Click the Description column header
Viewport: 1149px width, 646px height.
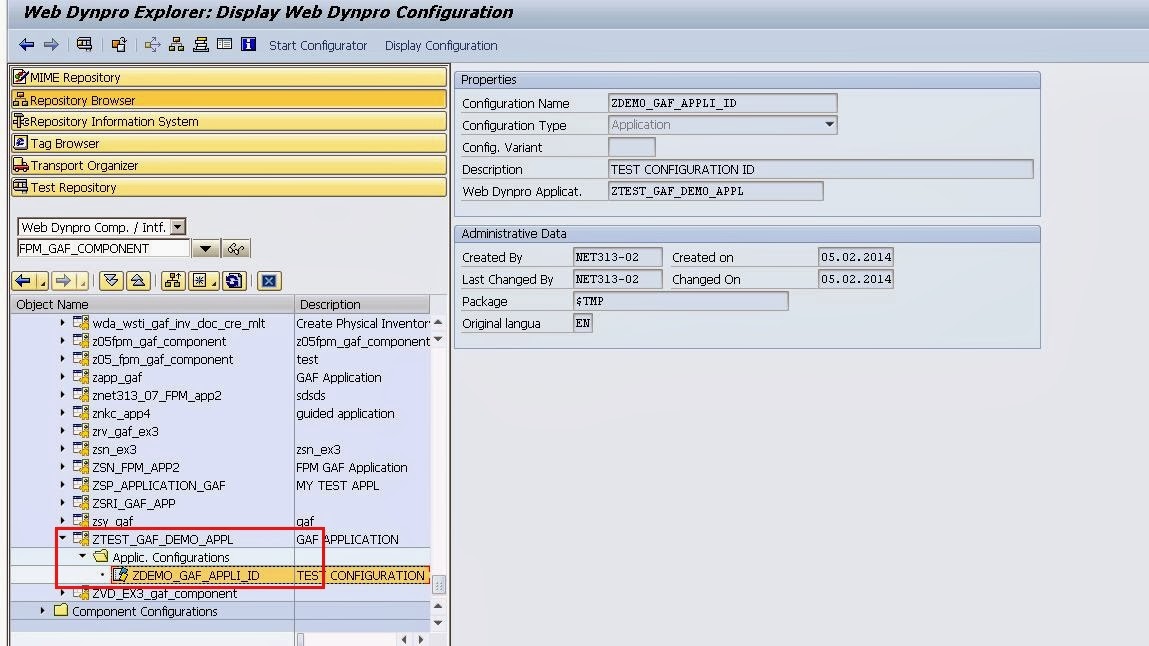[362, 304]
